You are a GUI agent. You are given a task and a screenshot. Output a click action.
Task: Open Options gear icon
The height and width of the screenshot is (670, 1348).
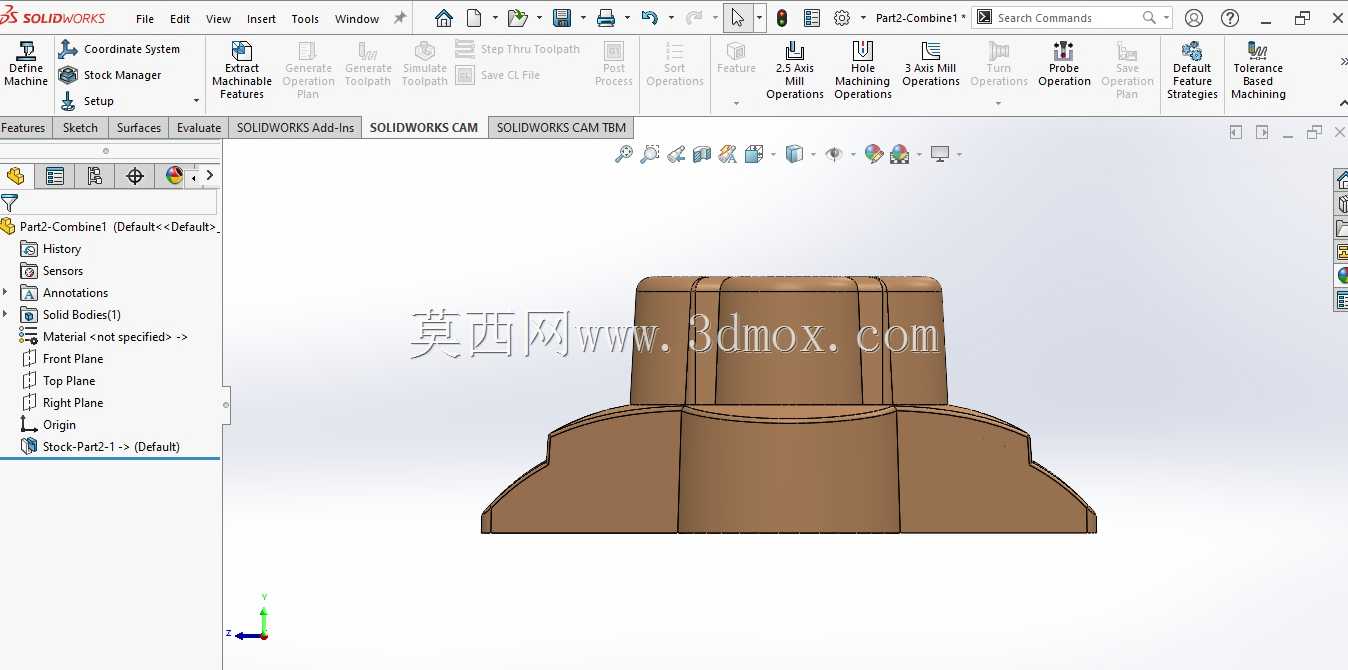point(842,18)
